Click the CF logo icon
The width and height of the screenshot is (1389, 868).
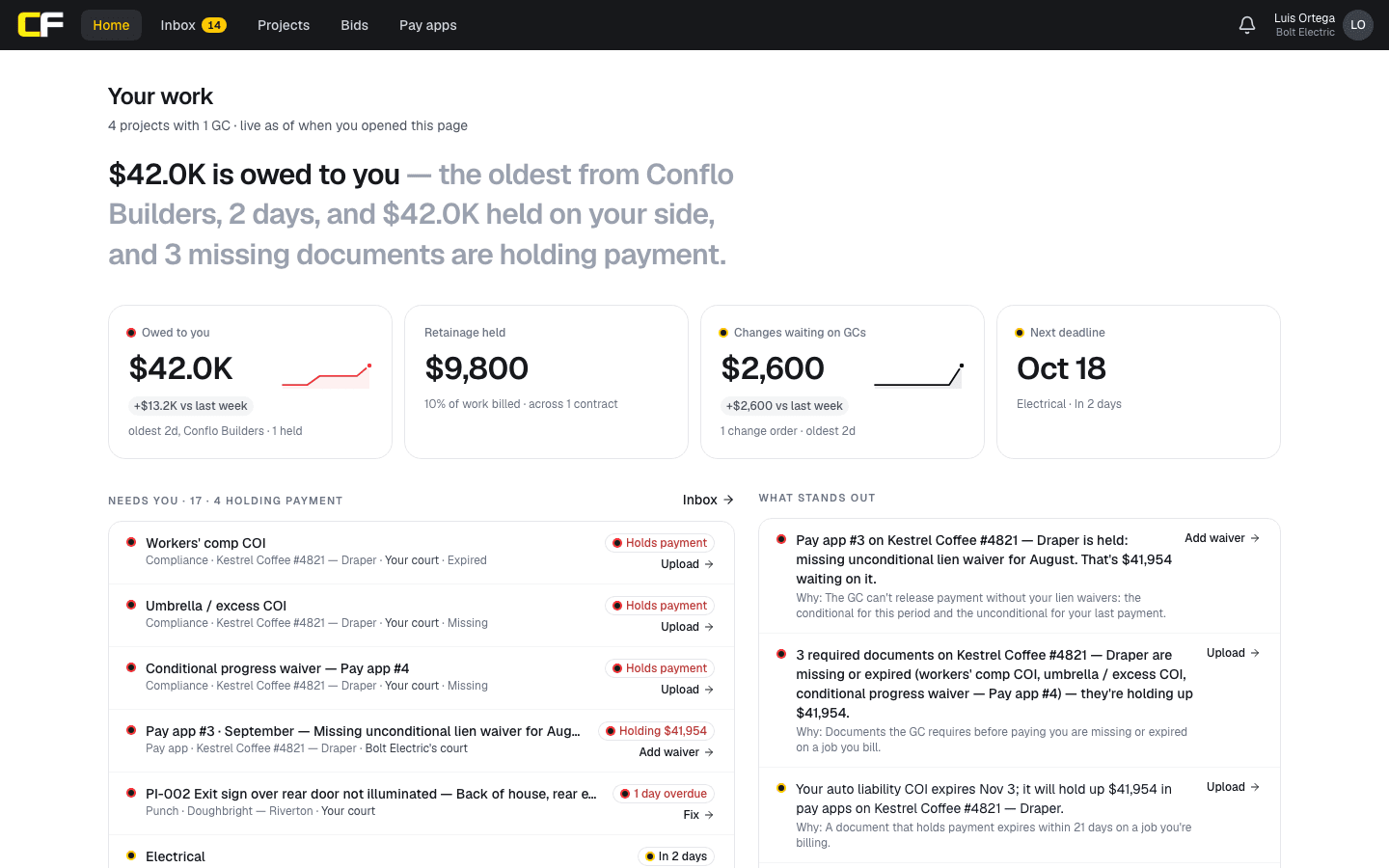click(41, 25)
